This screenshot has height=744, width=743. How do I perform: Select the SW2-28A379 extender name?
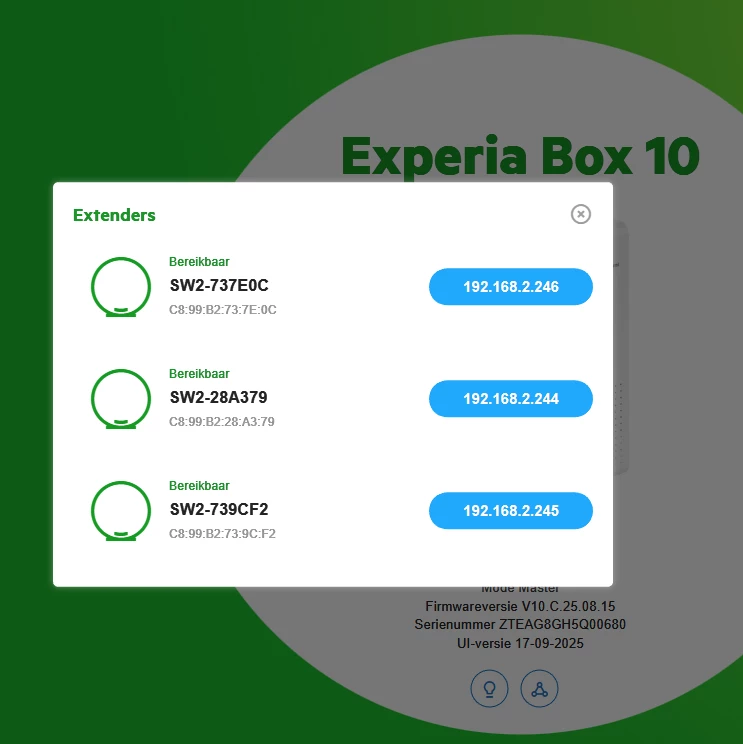tap(219, 397)
